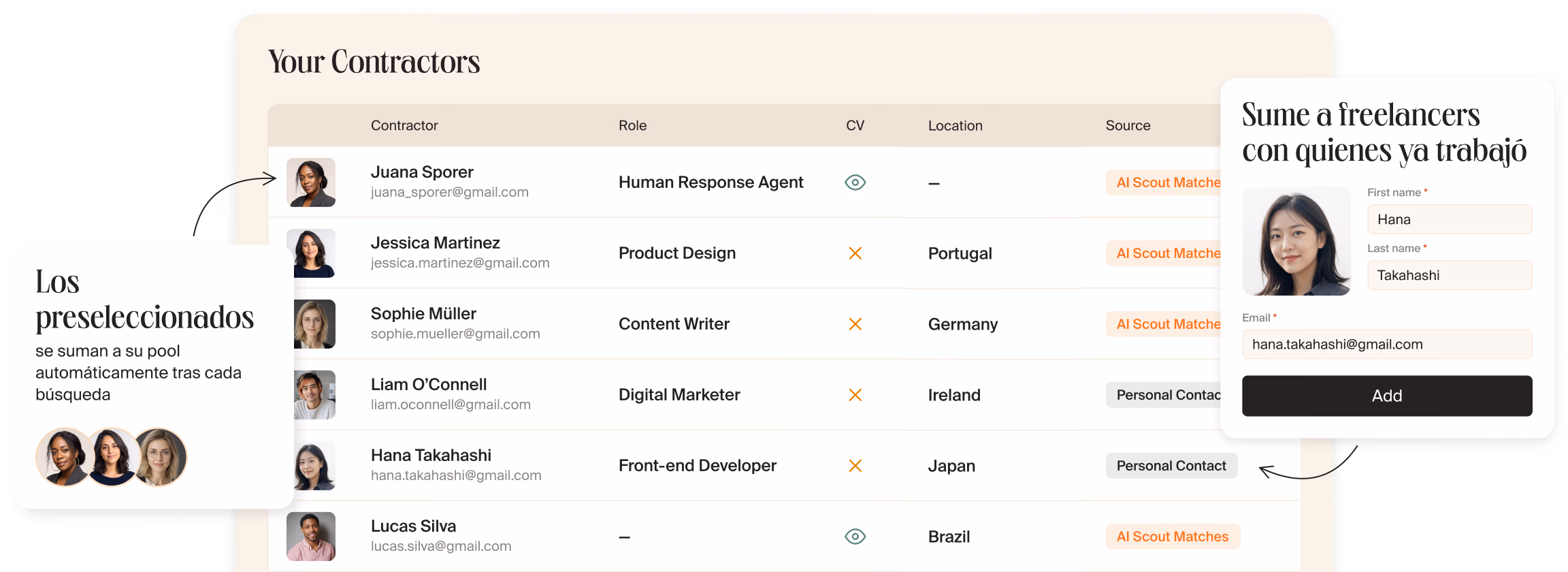Open Hana Takahashi's row avatar photo
This screenshot has height=572, width=1568.
314,466
